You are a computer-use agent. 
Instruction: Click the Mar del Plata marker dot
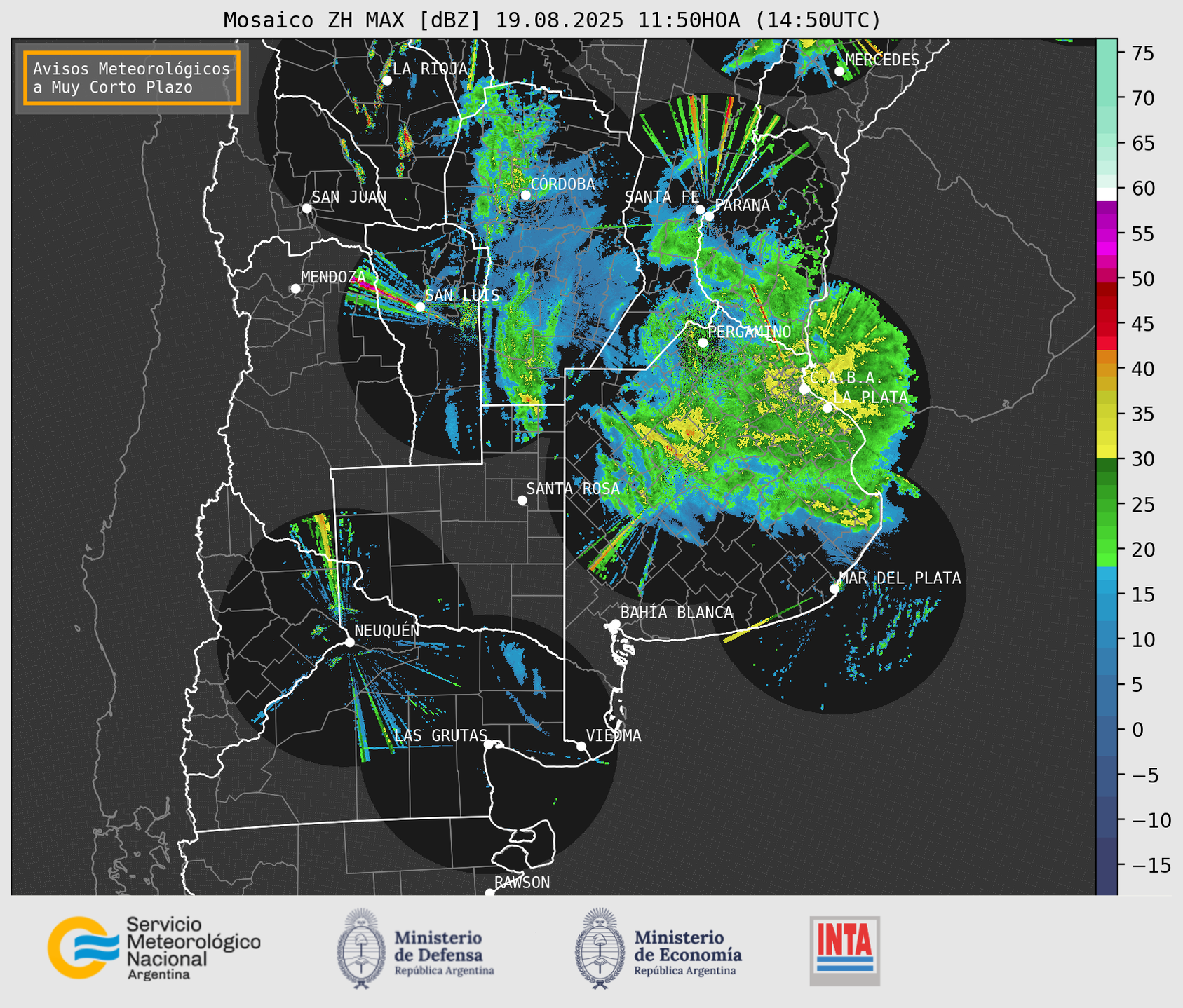click(834, 589)
